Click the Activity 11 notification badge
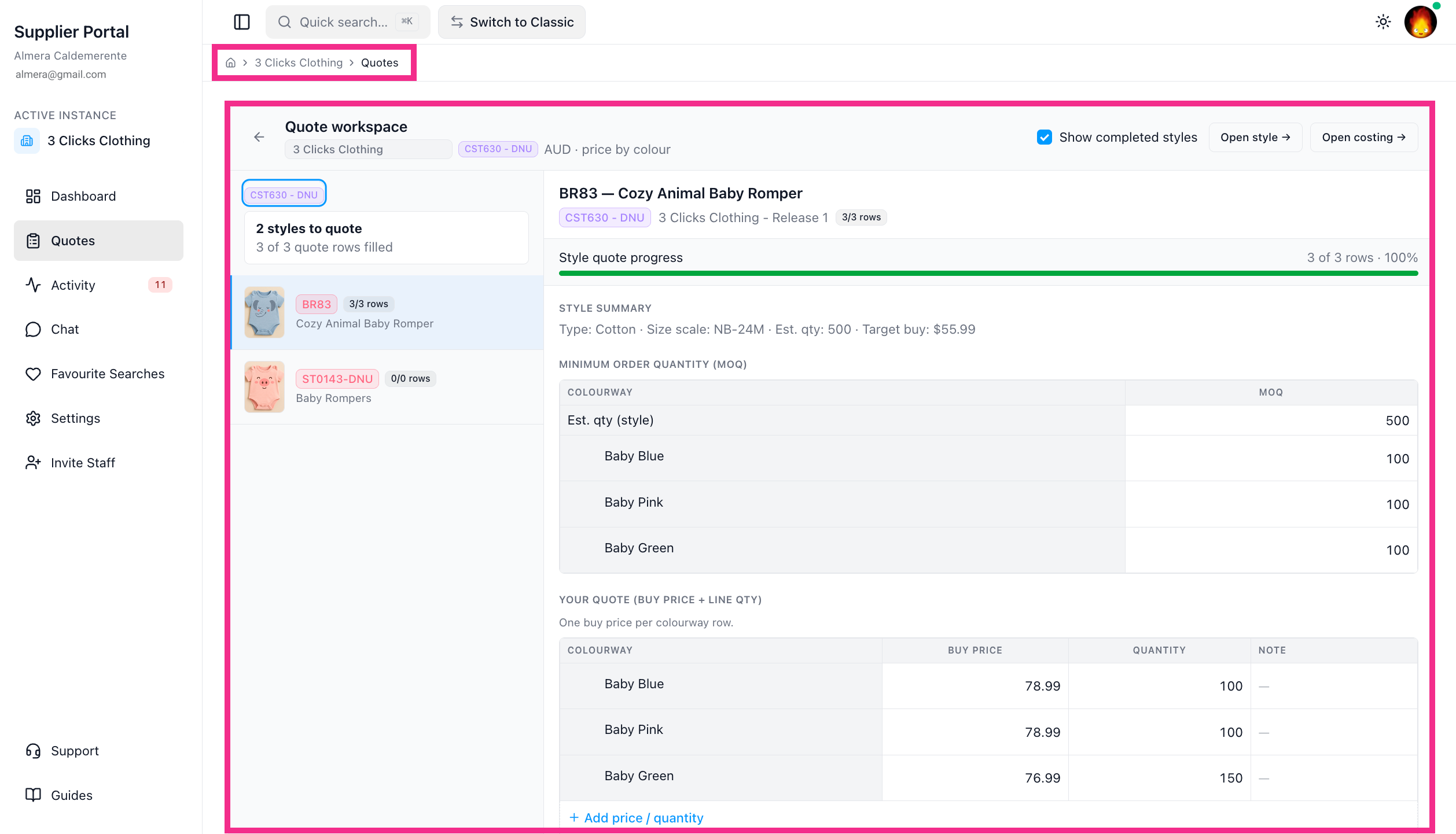 tap(160, 285)
